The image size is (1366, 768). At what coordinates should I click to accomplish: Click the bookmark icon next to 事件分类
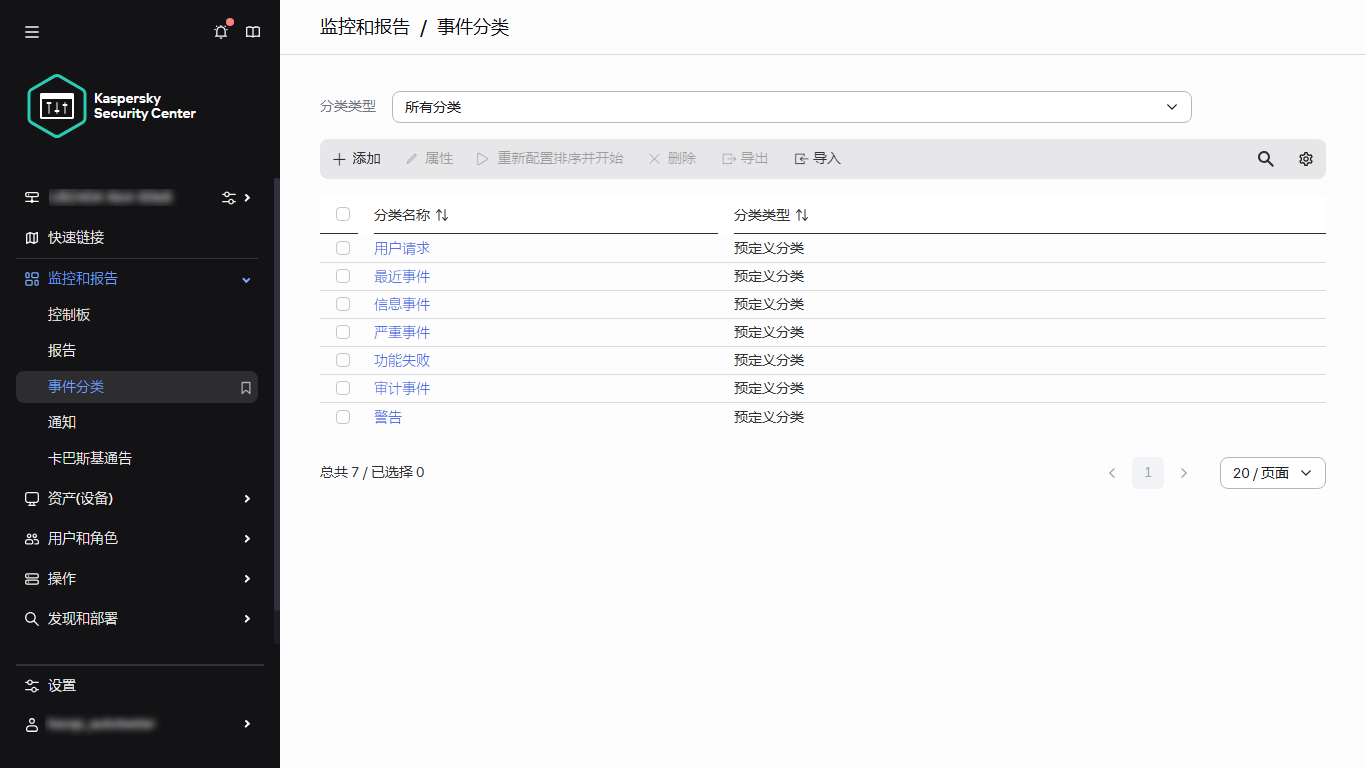246,387
